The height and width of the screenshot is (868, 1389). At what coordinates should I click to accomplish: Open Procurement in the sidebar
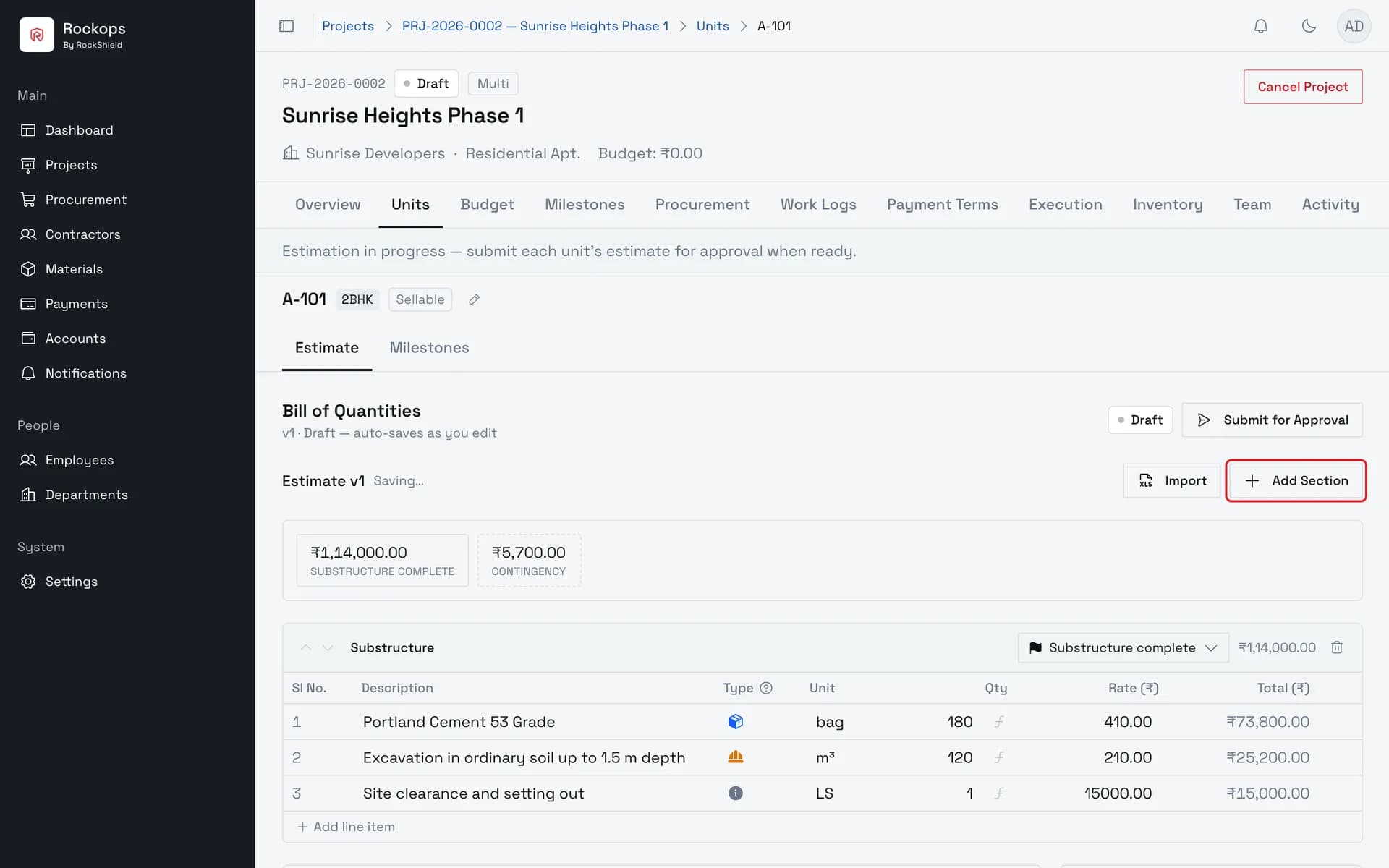point(85,200)
